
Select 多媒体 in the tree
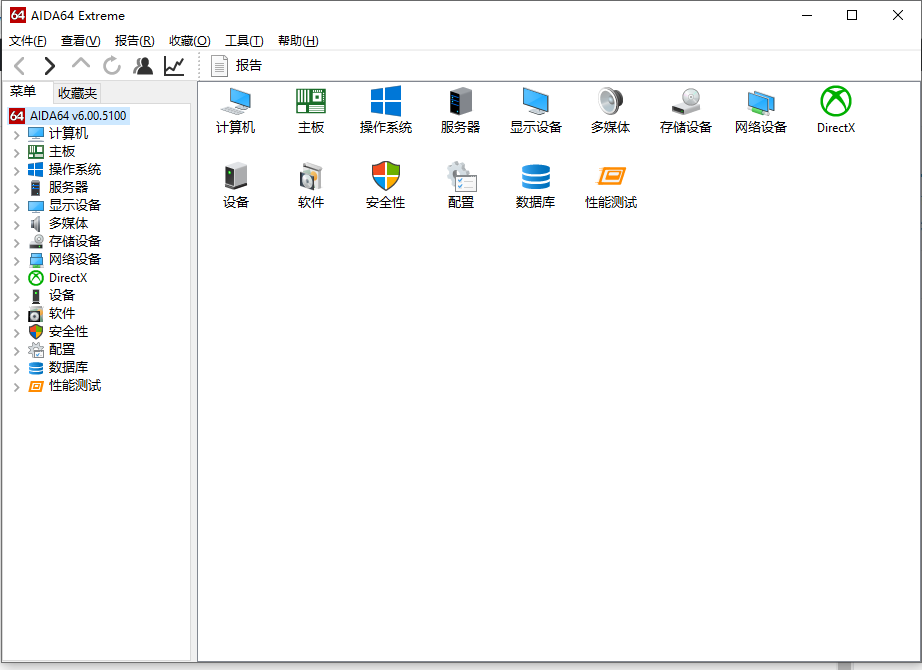[x=68, y=224]
